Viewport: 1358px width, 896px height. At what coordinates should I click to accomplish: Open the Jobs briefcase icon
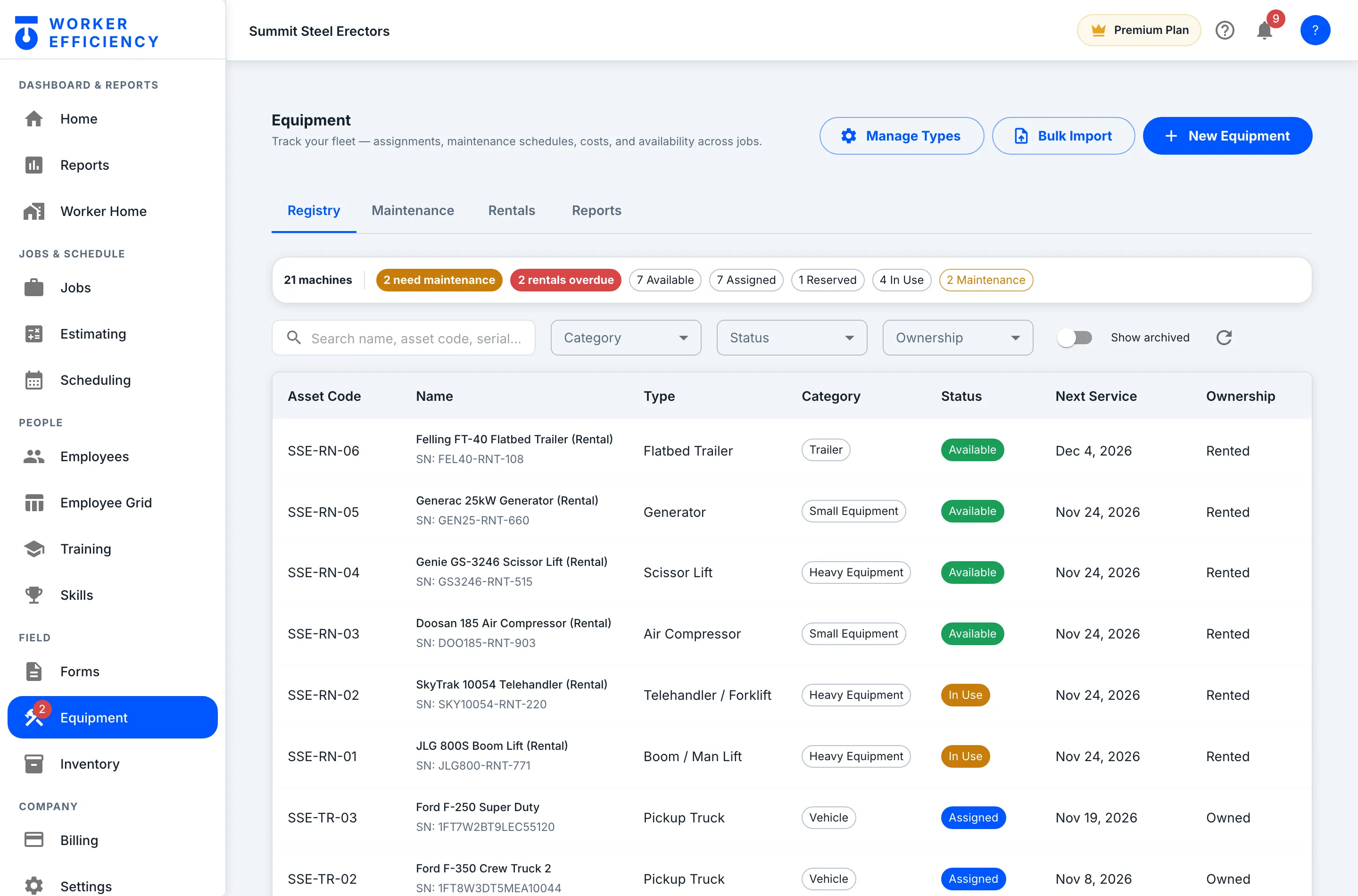33,288
